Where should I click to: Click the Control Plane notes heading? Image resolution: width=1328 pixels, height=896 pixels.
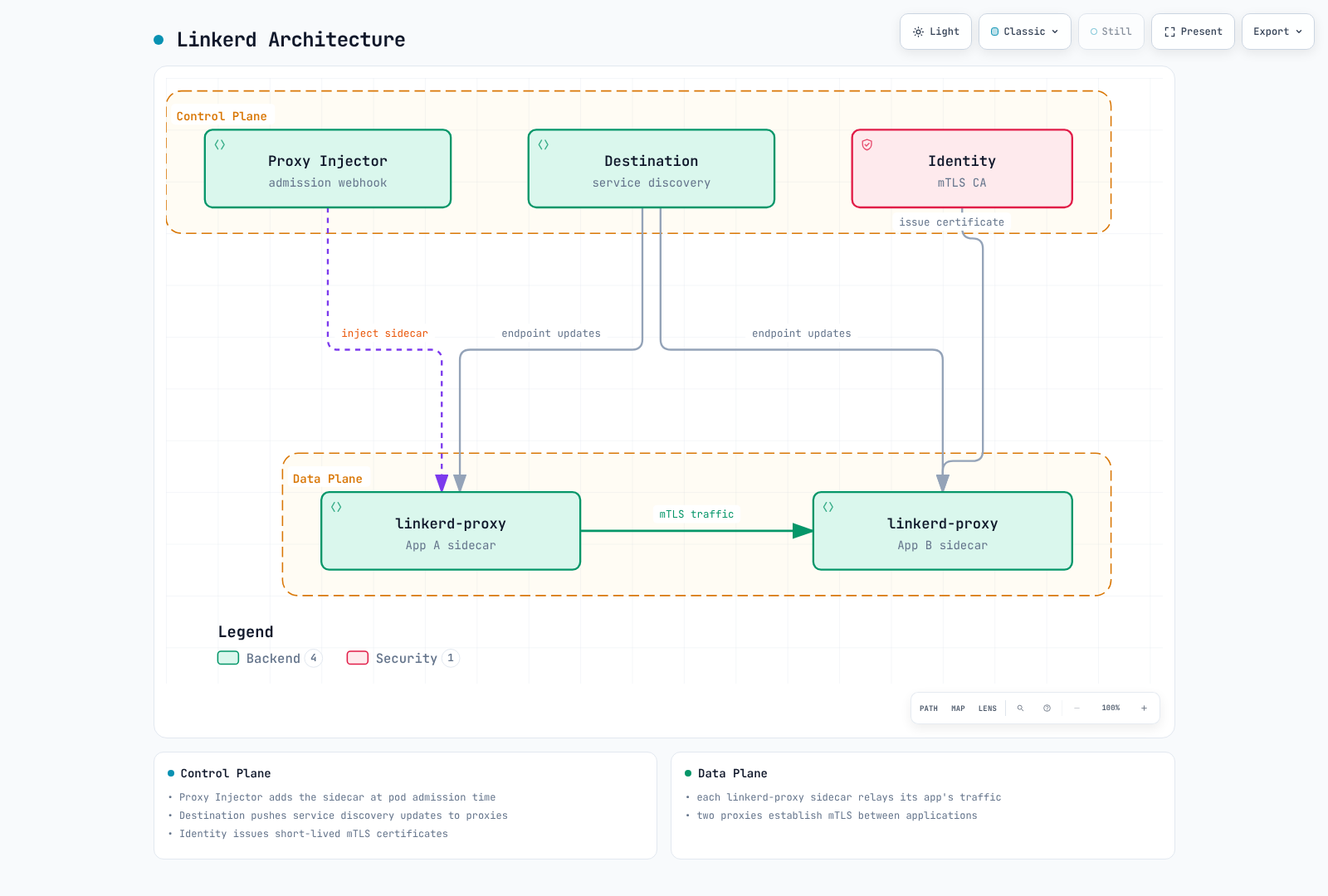pos(226,773)
